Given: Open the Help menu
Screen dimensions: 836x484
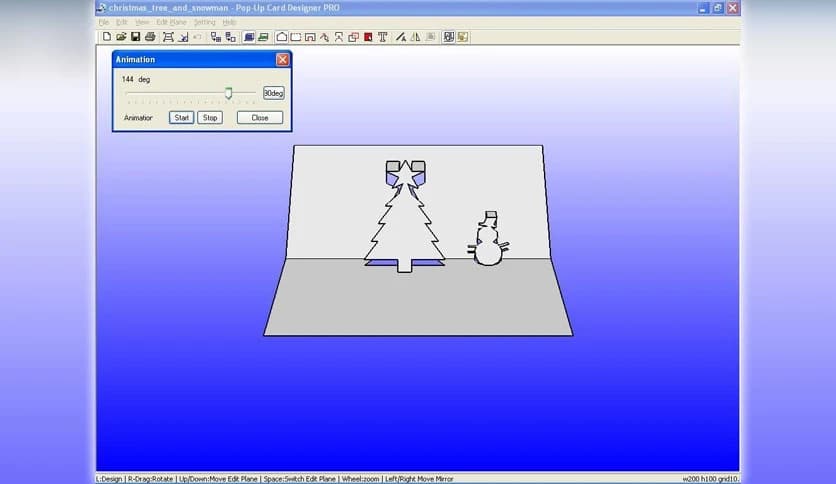Looking at the screenshot, I should 229,22.
